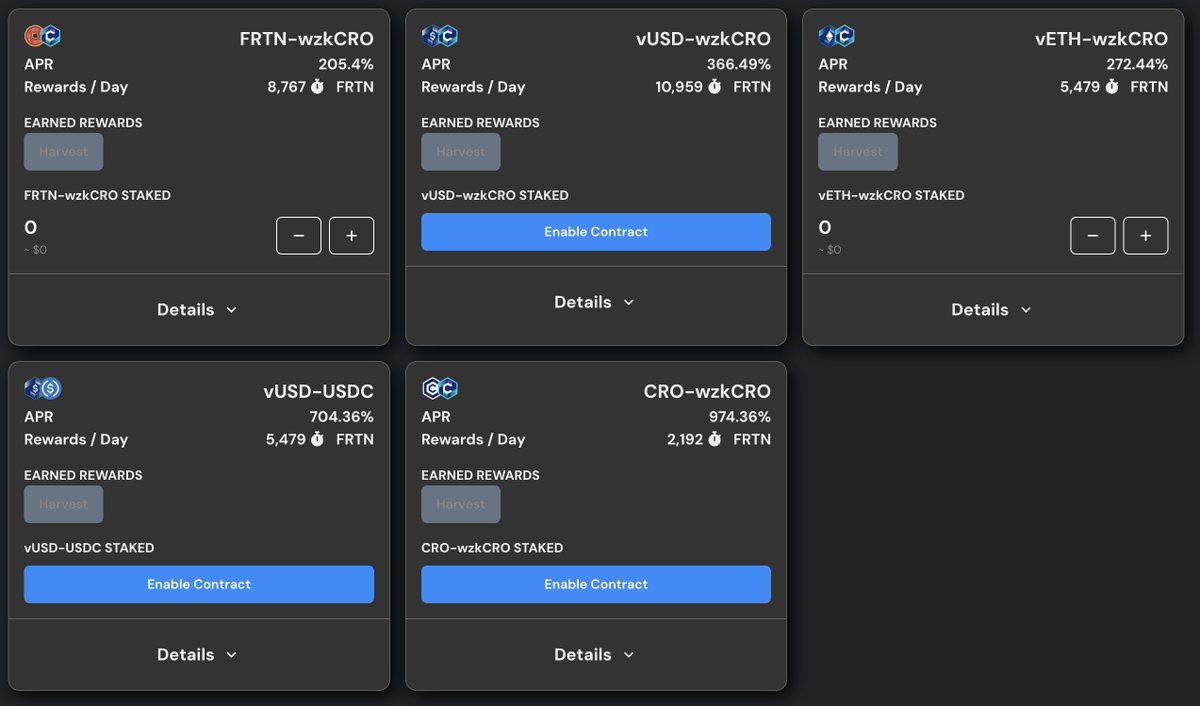Enable Contract for vUSD-USDC
This screenshot has height=706, width=1200.
coord(199,584)
